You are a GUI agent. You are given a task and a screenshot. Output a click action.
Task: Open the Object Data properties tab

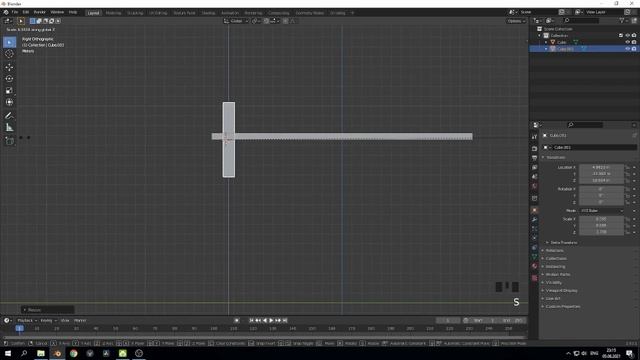coord(534,257)
